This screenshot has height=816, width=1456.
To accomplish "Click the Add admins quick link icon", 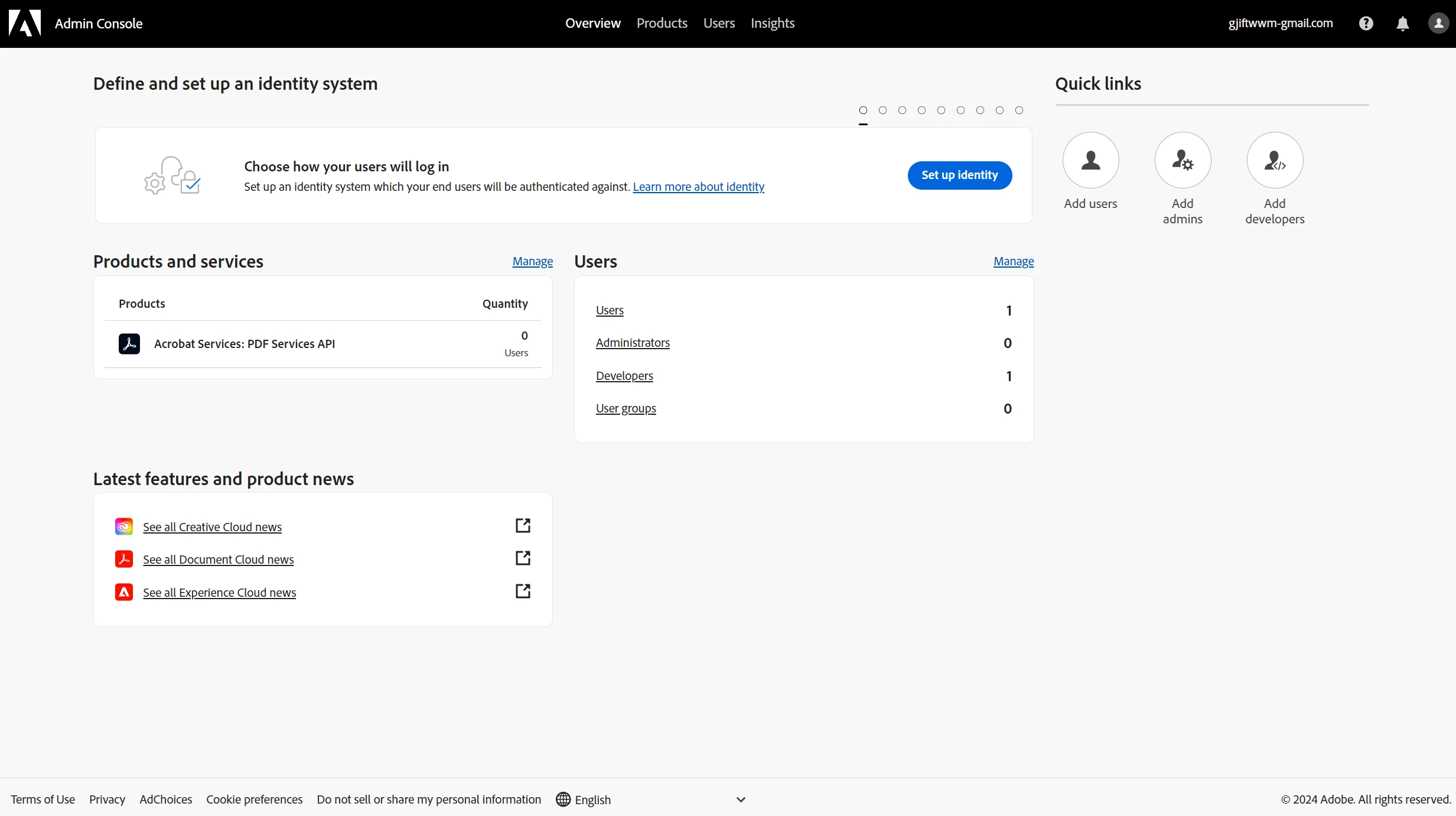I will pos(1183,160).
